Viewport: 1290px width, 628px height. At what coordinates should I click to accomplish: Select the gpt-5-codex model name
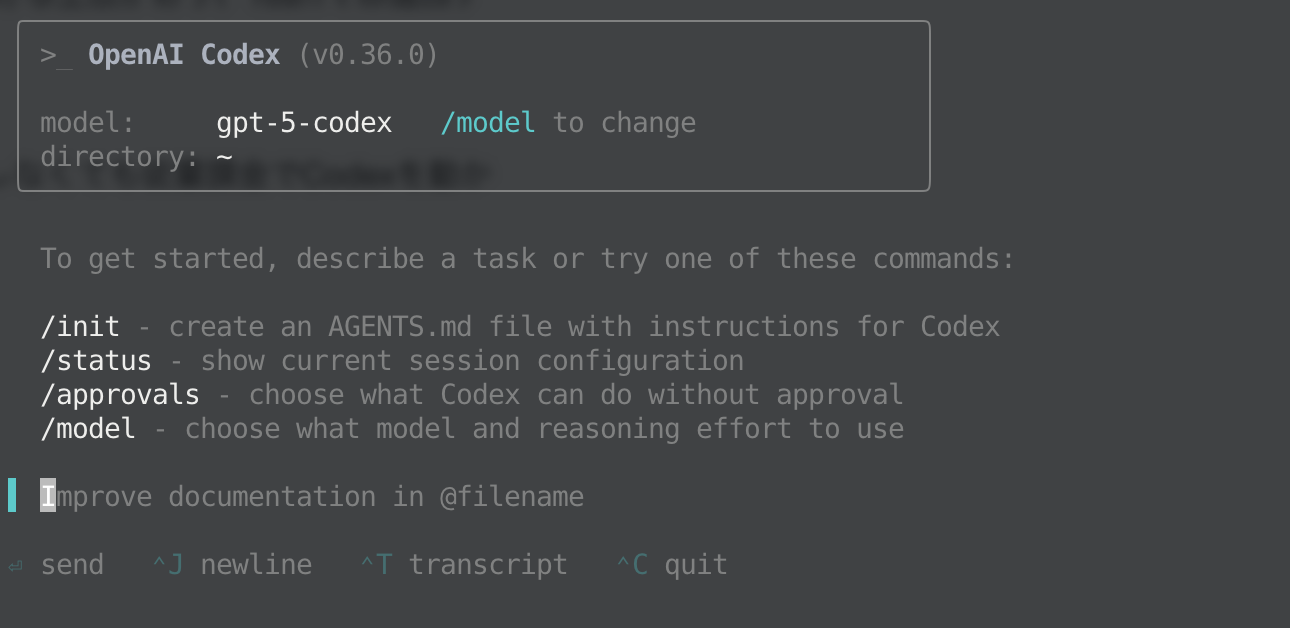coord(304,122)
